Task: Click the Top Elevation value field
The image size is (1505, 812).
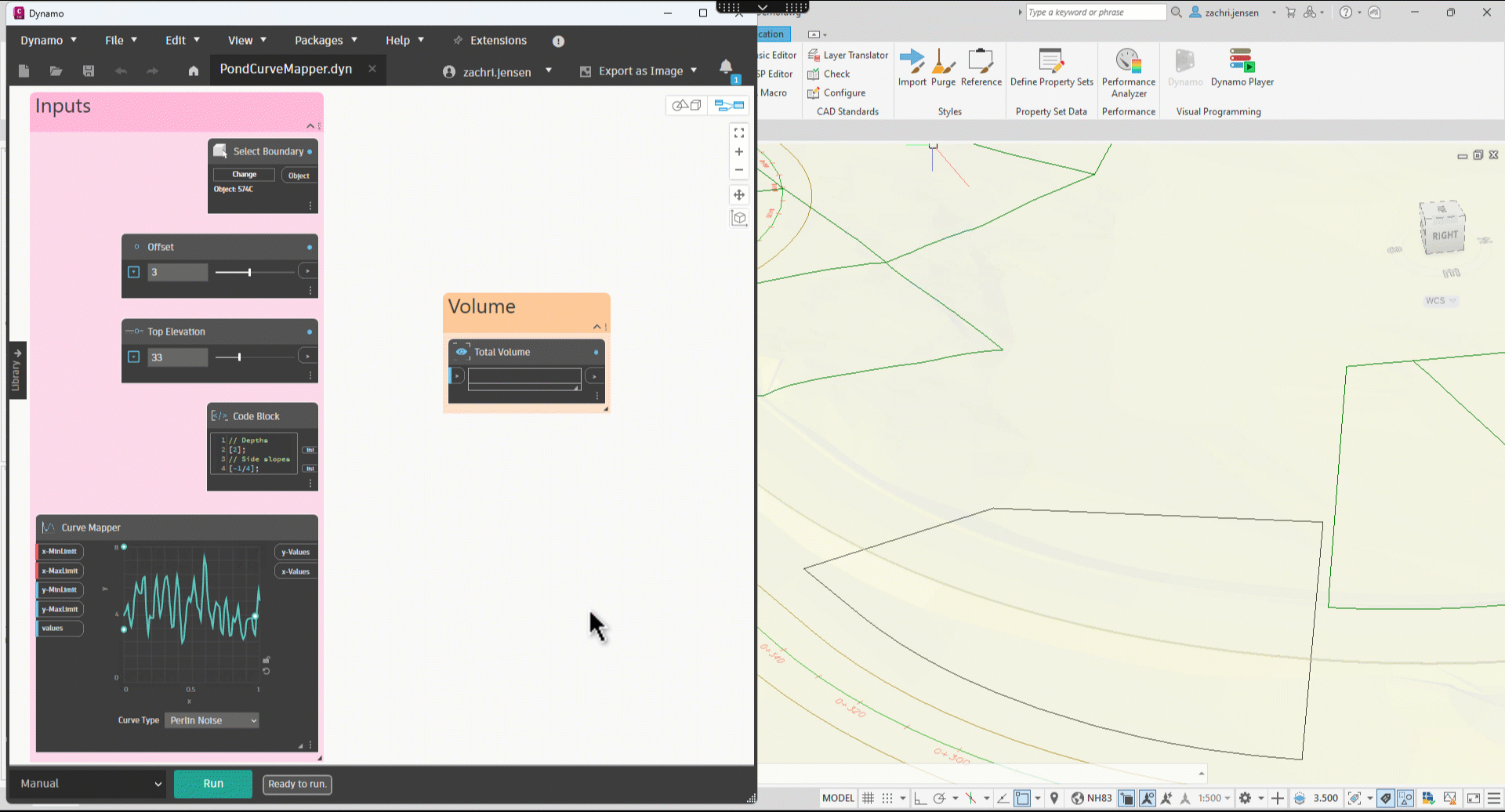Action: (x=178, y=357)
